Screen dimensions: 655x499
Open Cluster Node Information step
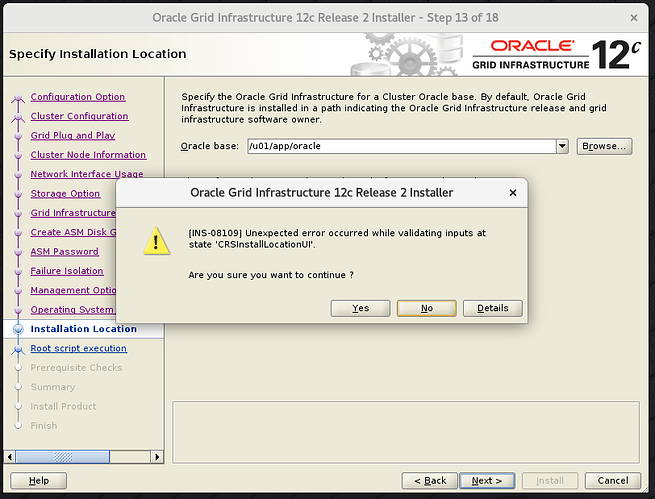(x=88, y=155)
